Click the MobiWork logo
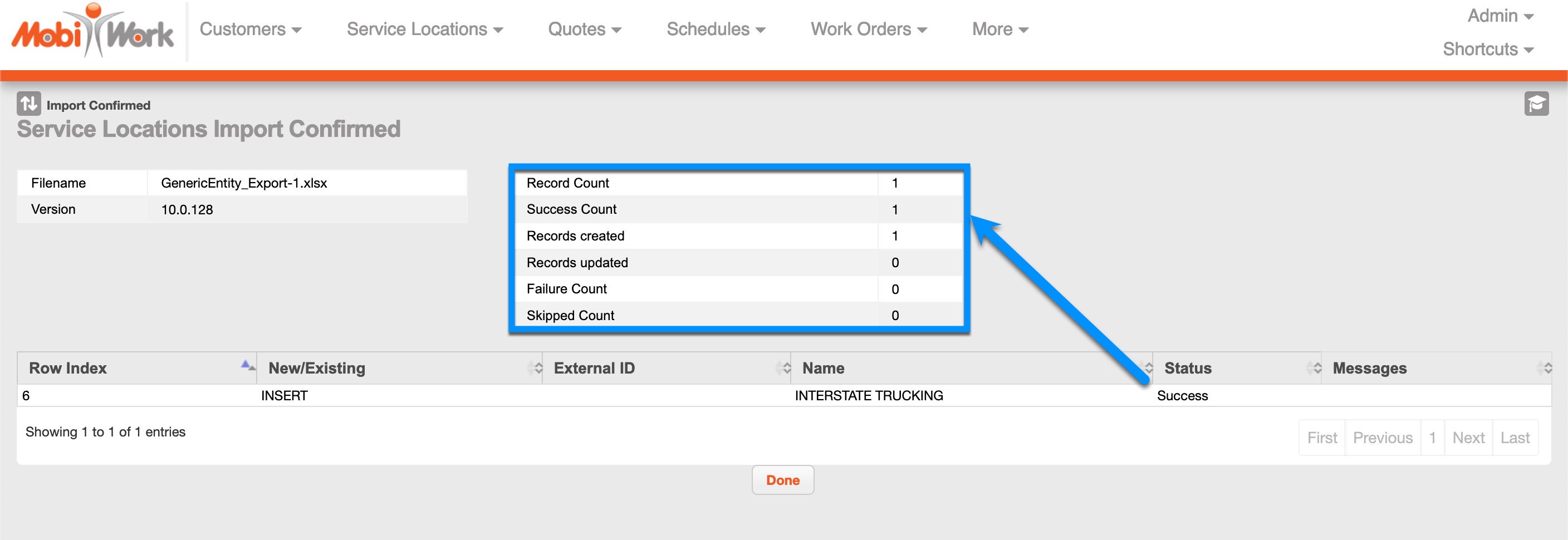The height and width of the screenshot is (540, 1568). click(x=92, y=32)
